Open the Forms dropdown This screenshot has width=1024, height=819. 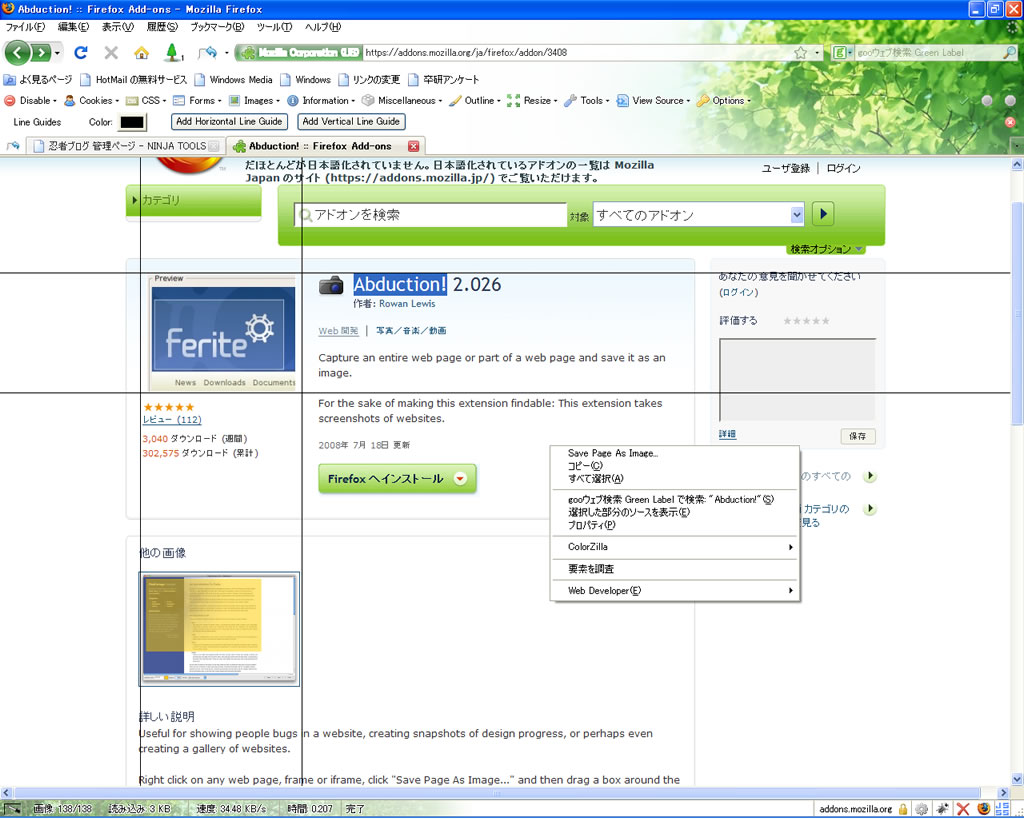[x=197, y=101]
